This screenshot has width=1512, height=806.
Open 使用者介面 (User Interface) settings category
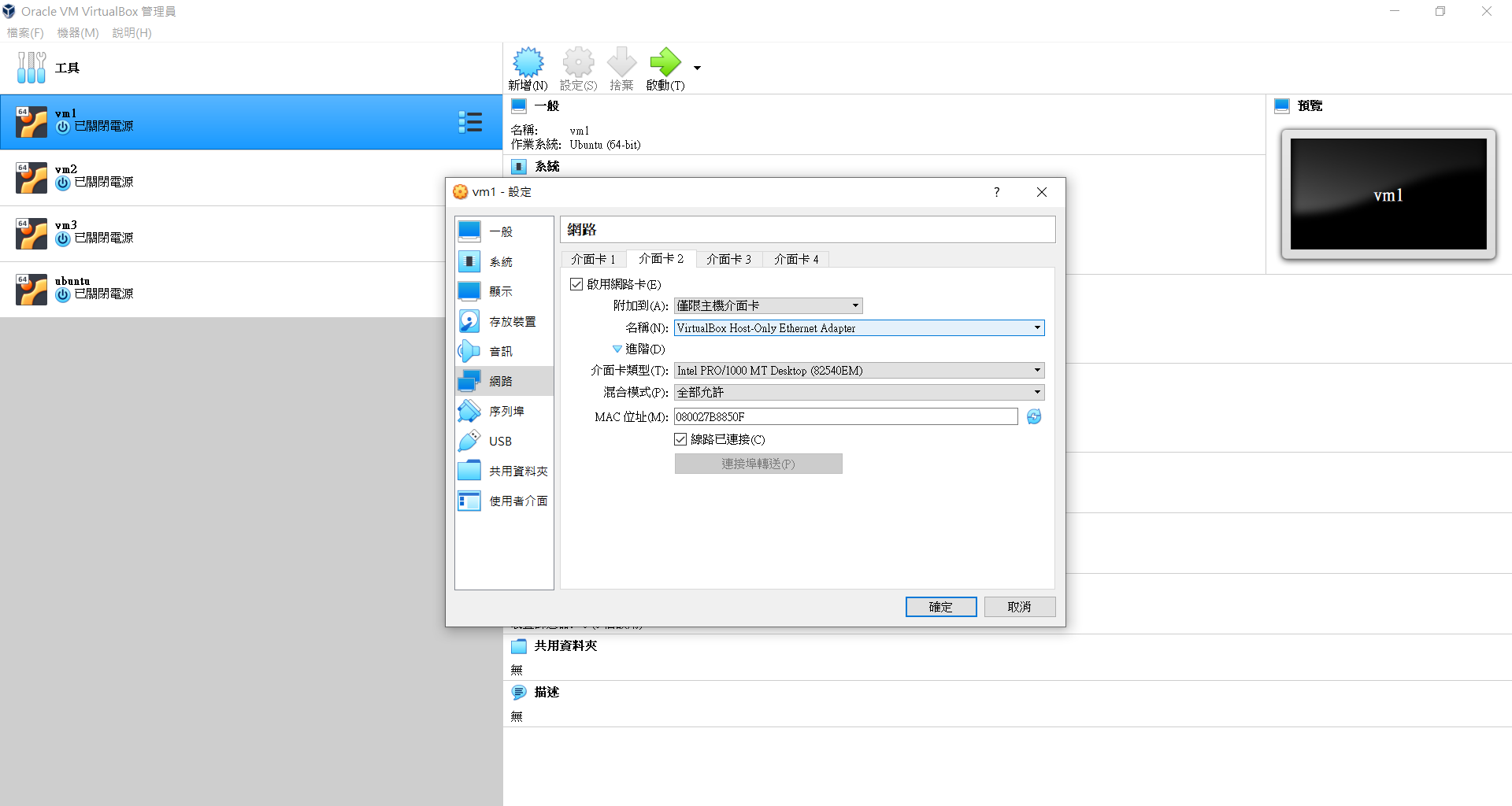[504, 501]
